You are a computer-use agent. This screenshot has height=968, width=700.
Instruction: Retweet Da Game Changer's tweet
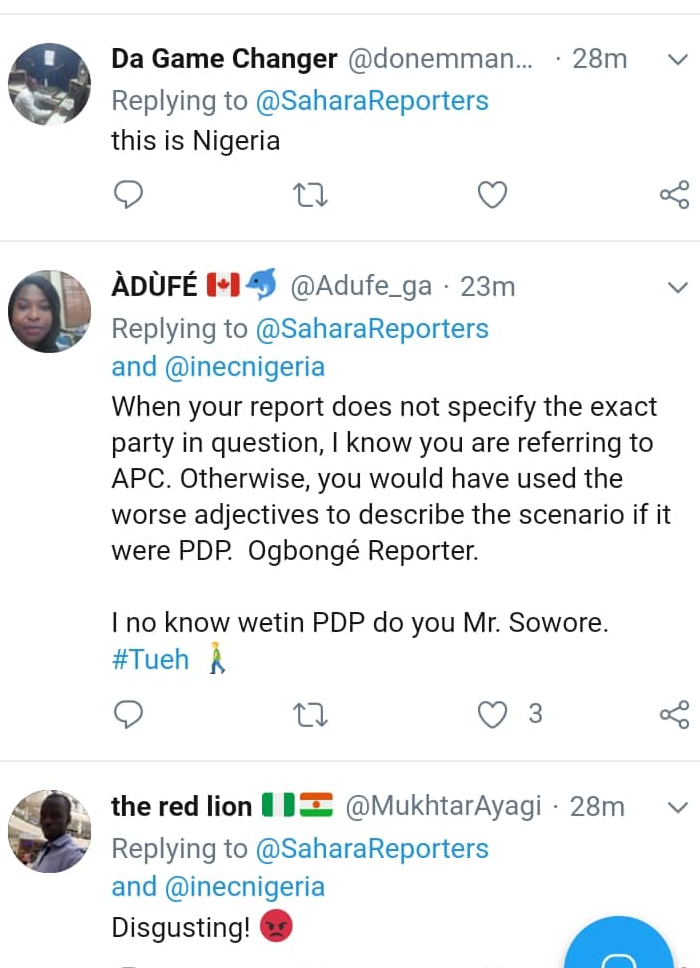(x=310, y=194)
